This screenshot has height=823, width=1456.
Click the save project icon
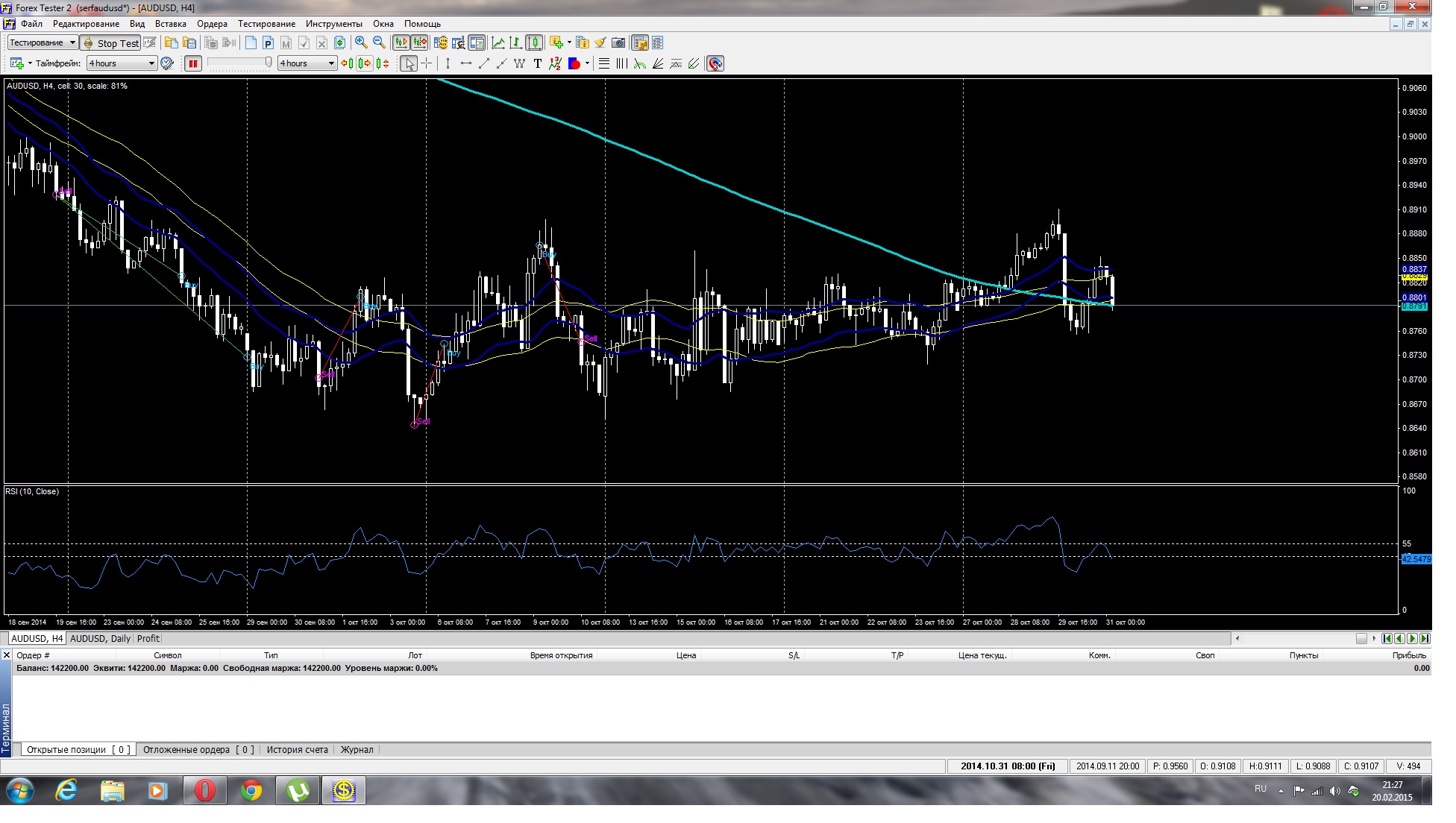click(189, 42)
